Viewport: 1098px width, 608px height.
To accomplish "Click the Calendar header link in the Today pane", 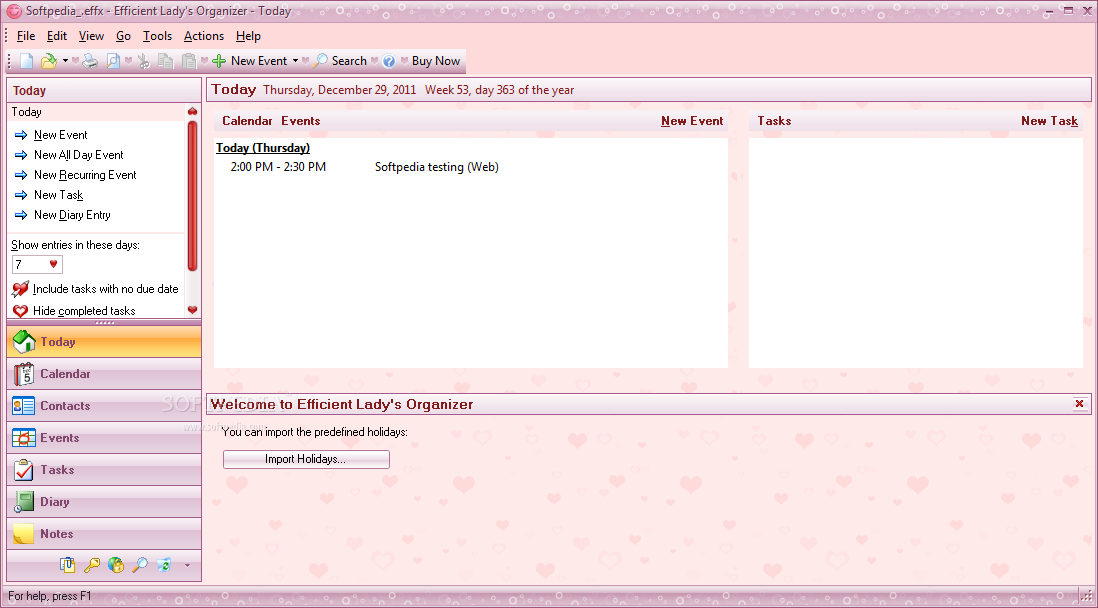I will pos(246,120).
